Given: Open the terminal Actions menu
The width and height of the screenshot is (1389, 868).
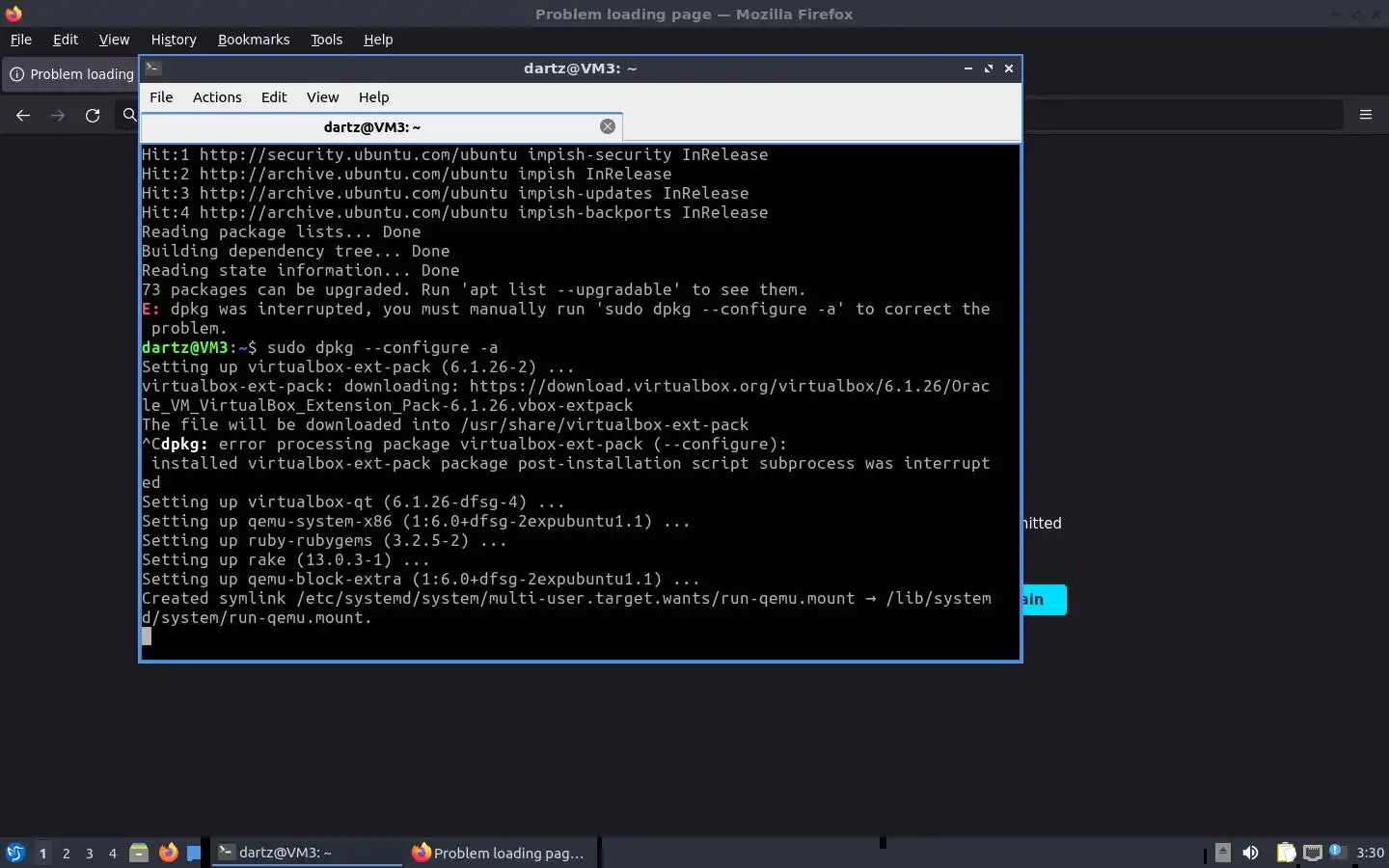Looking at the screenshot, I should point(217,97).
